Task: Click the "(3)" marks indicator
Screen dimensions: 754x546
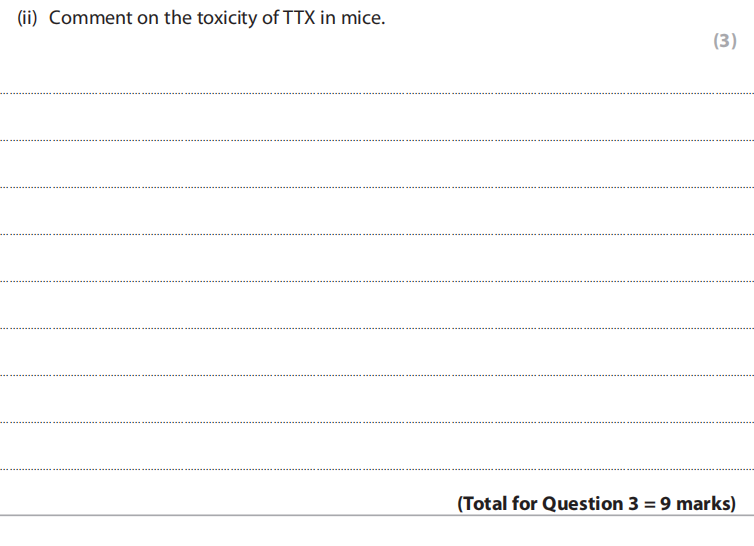Action: pos(724,41)
